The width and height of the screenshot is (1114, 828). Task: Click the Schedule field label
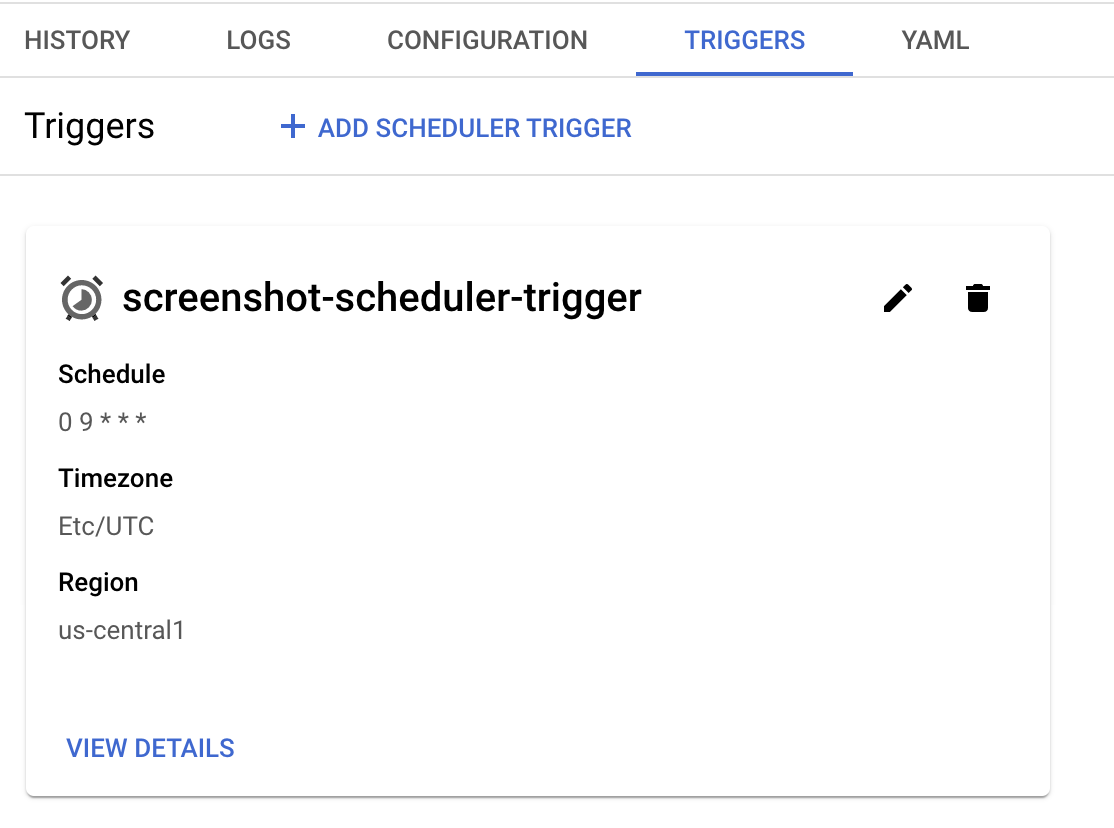112,374
